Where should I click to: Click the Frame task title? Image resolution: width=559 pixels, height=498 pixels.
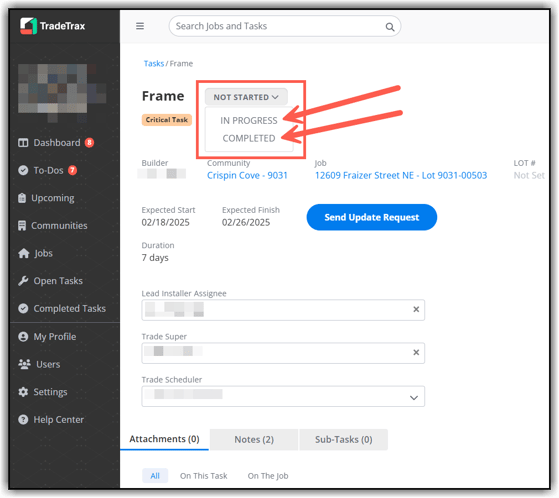tap(163, 96)
